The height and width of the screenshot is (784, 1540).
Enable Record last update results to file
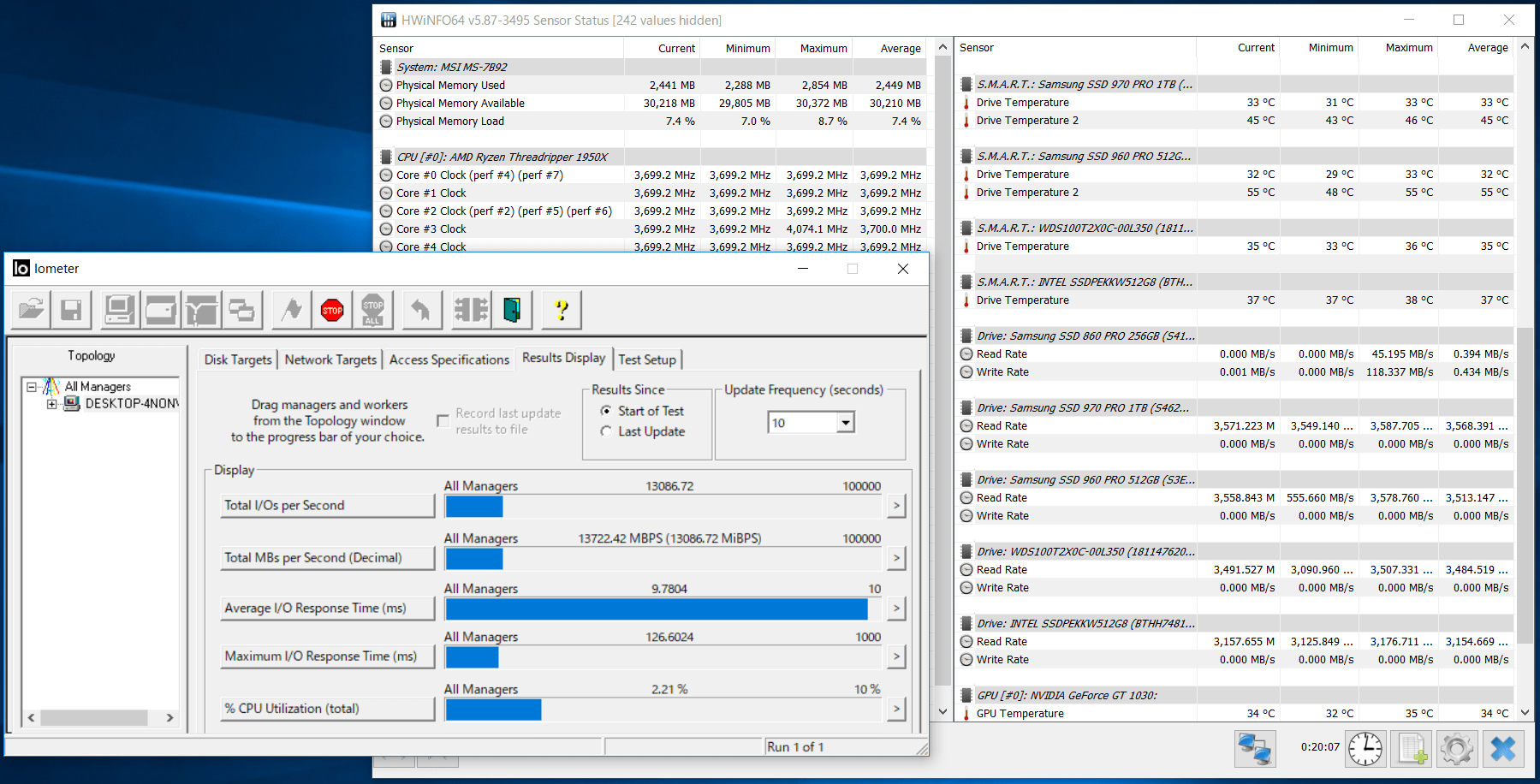pyautogui.click(x=443, y=421)
